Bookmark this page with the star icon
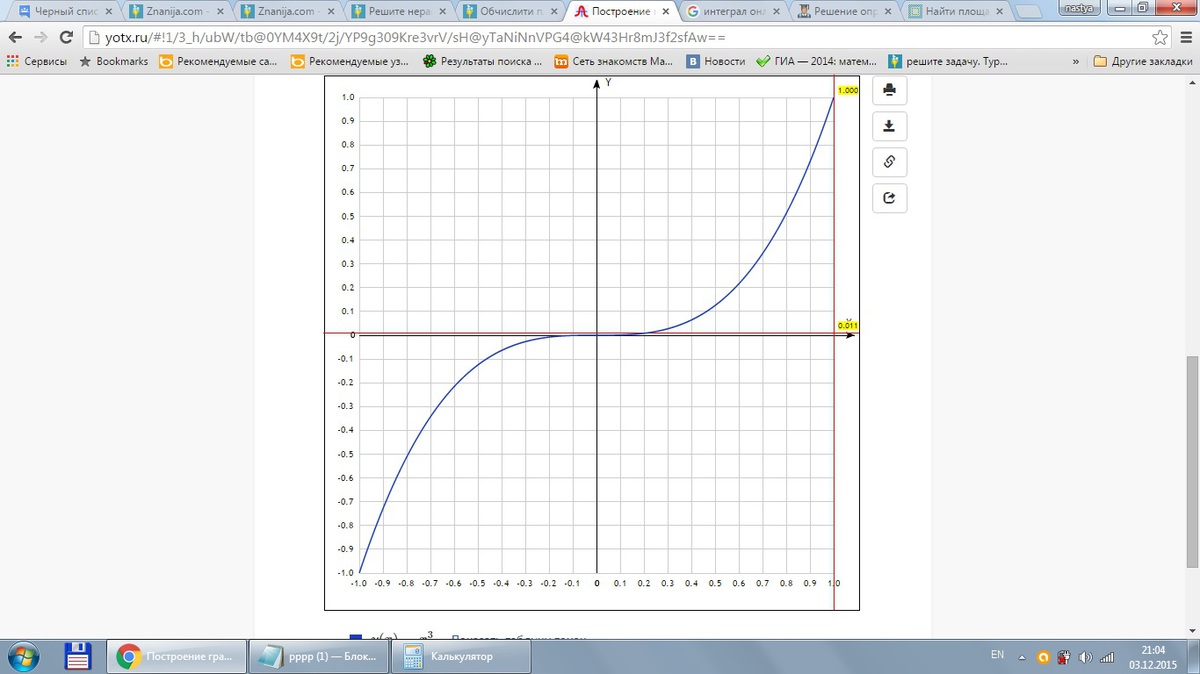Image resolution: width=1200 pixels, height=674 pixels. tap(1160, 37)
